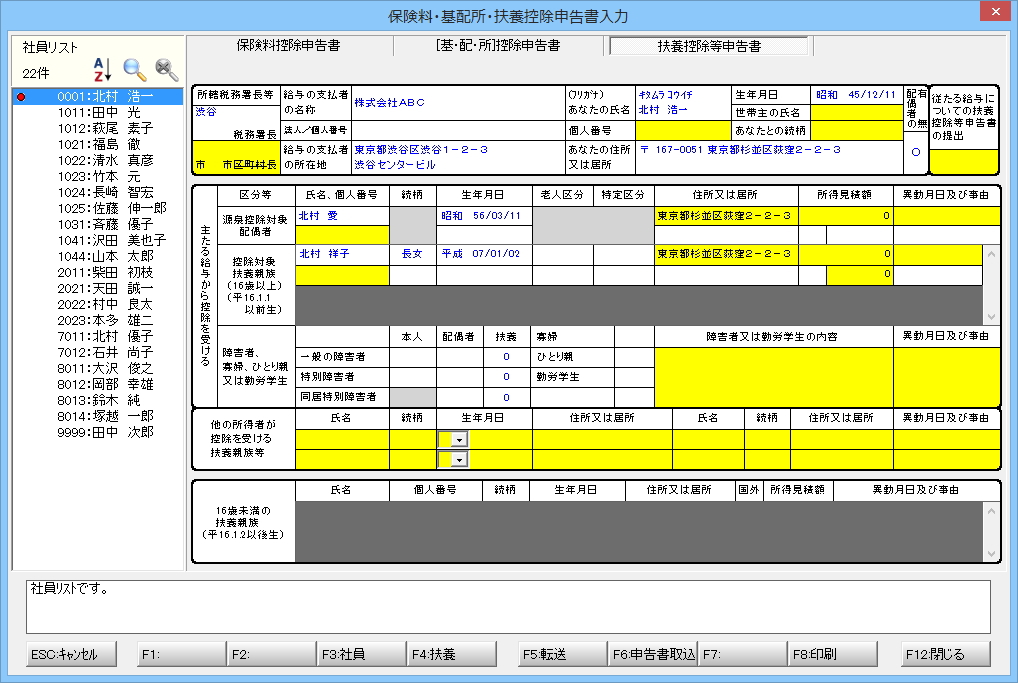Click blank F7: function button

point(743,654)
